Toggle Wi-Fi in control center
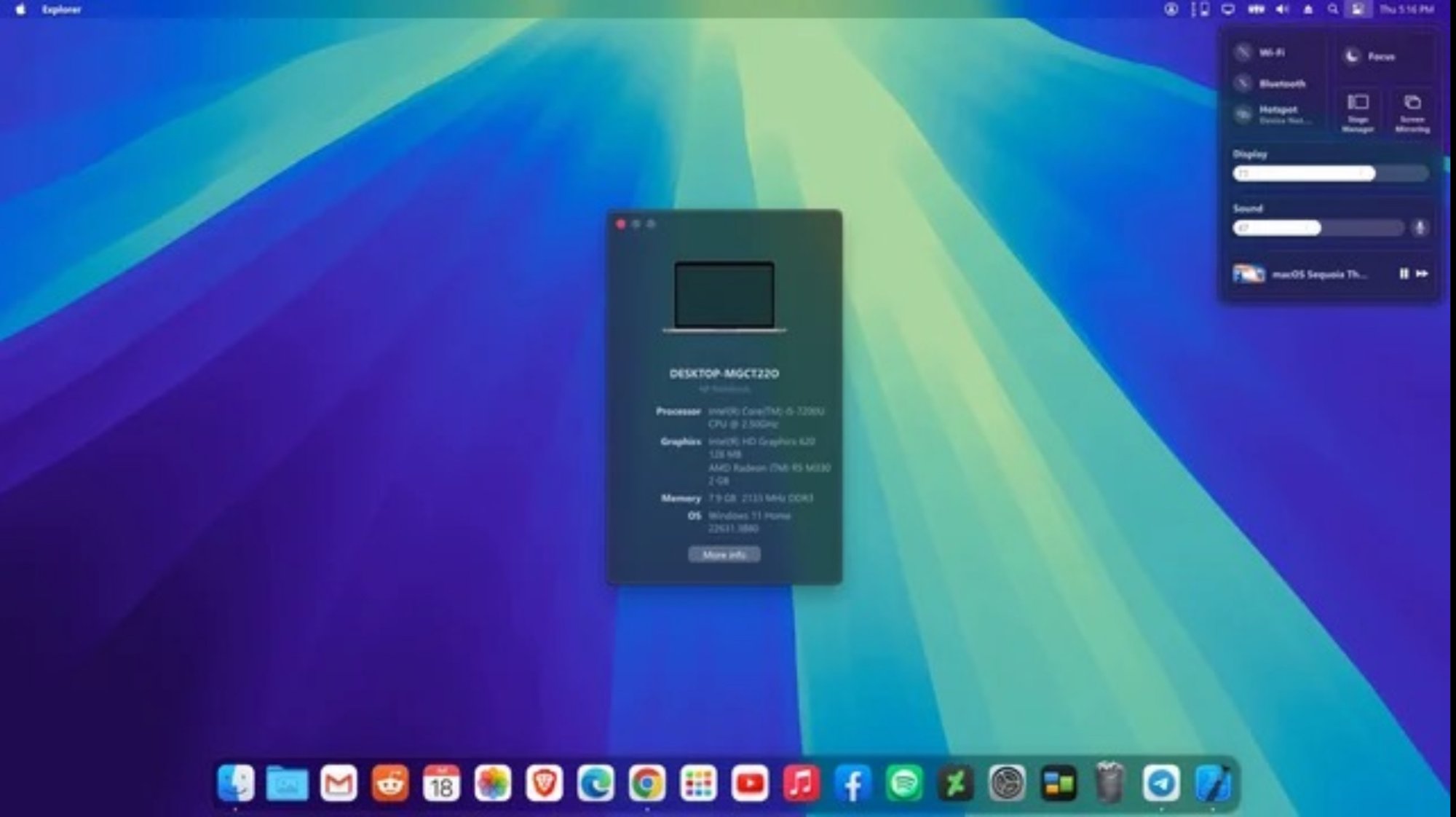The image size is (1456, 817). pyautogui.click(x=1243, y=52)
